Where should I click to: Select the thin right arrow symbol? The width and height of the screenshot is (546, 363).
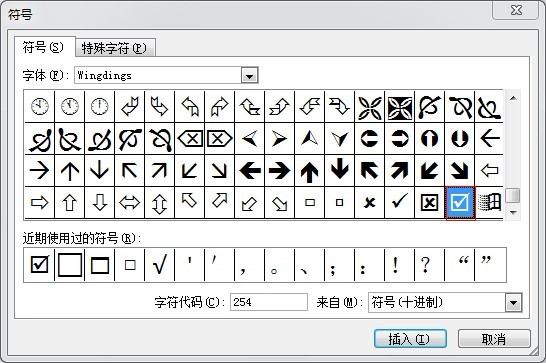point(39,170)
